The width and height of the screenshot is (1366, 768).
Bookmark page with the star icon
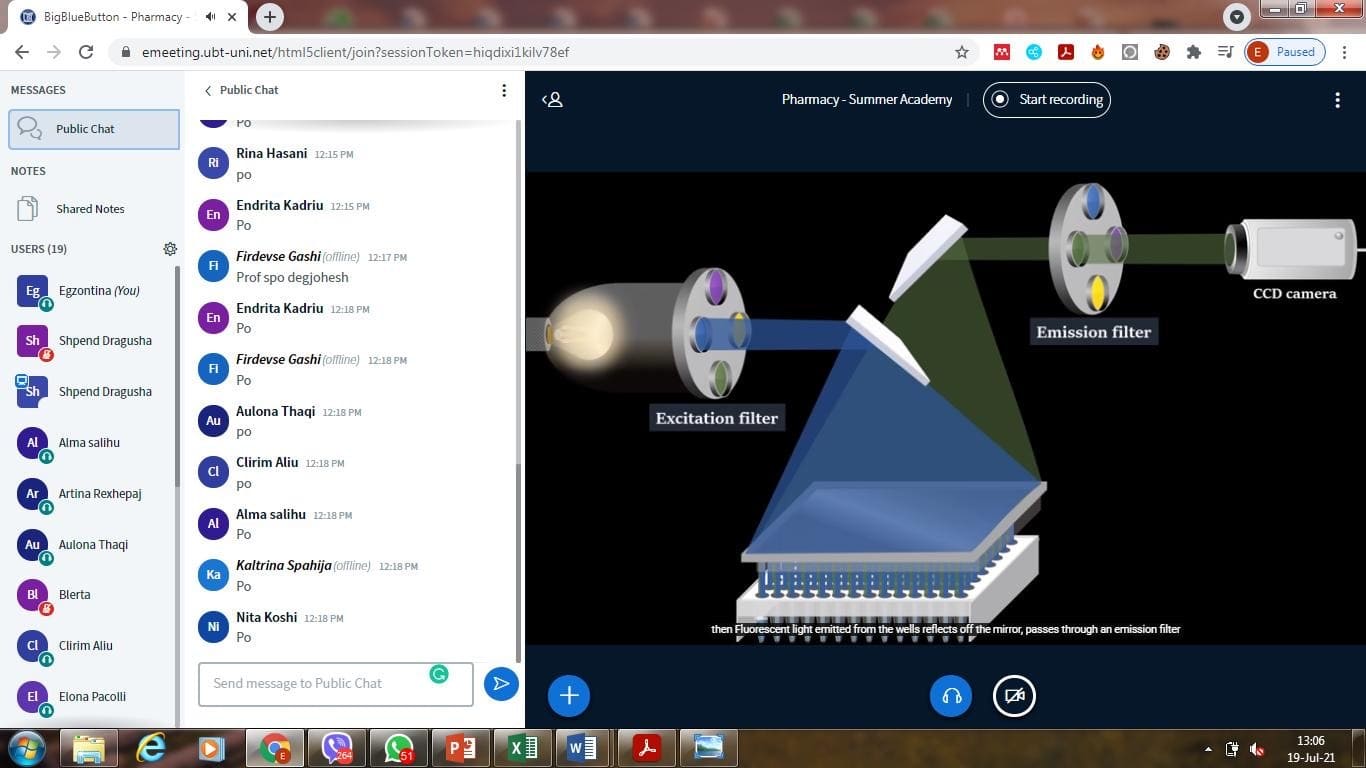pos(962,52)
